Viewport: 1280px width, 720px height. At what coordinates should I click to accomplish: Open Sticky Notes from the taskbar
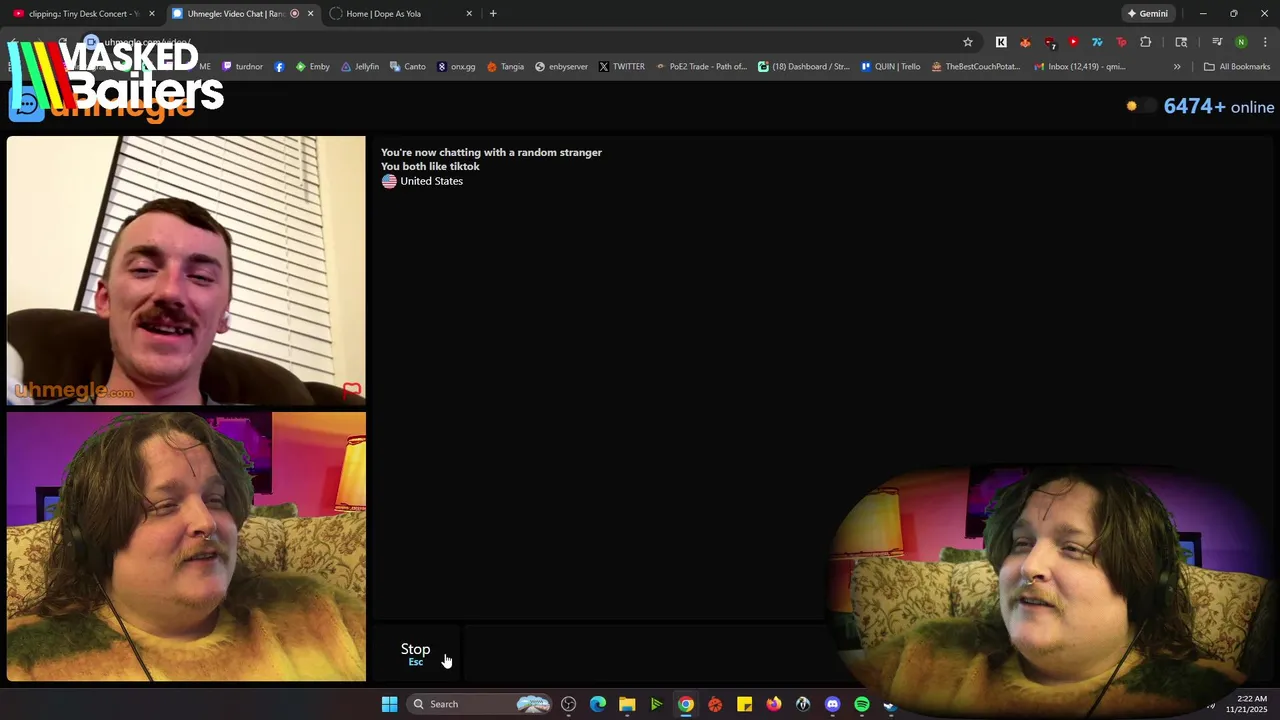click(x=744, y=704)
